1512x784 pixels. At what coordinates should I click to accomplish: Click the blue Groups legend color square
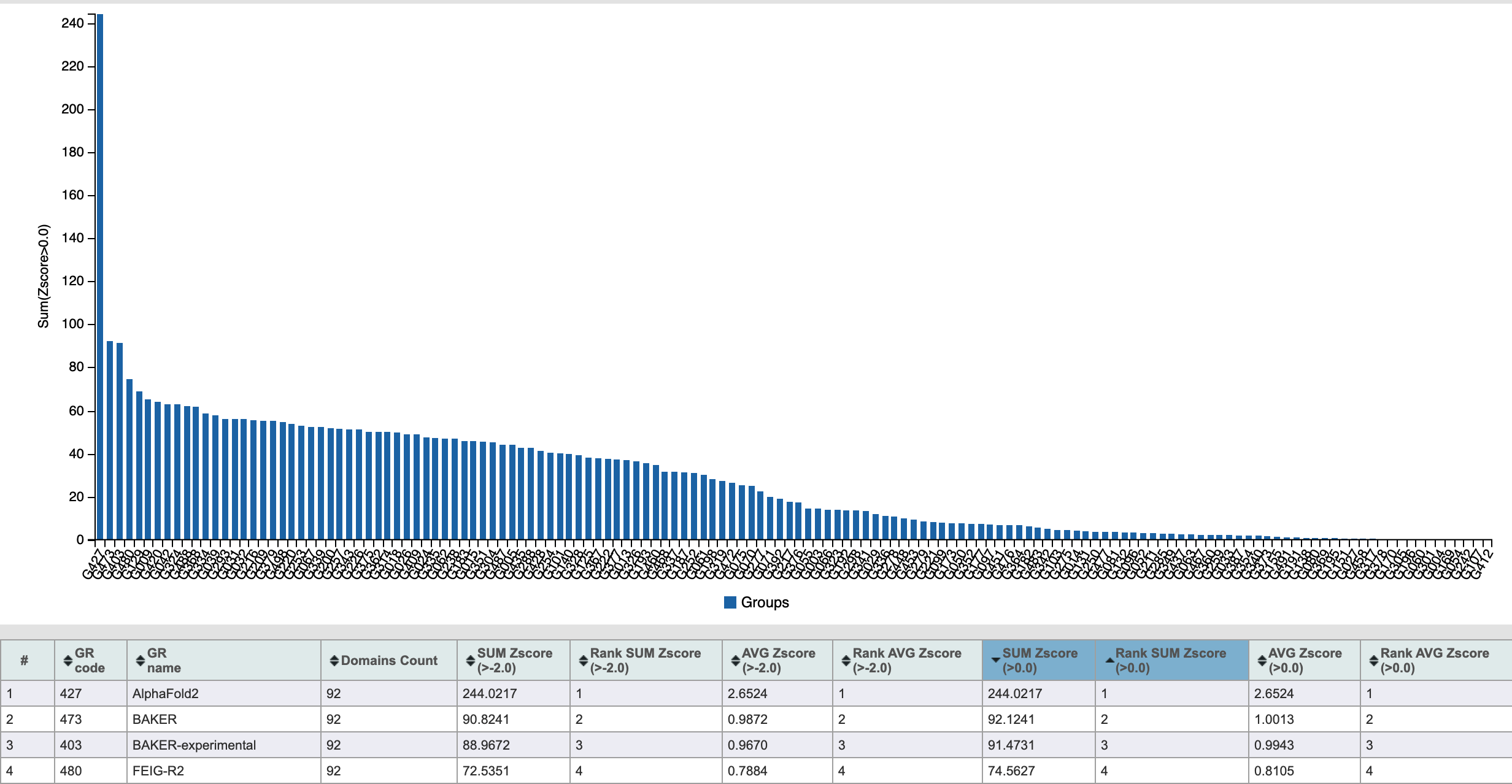pos(730,602)
